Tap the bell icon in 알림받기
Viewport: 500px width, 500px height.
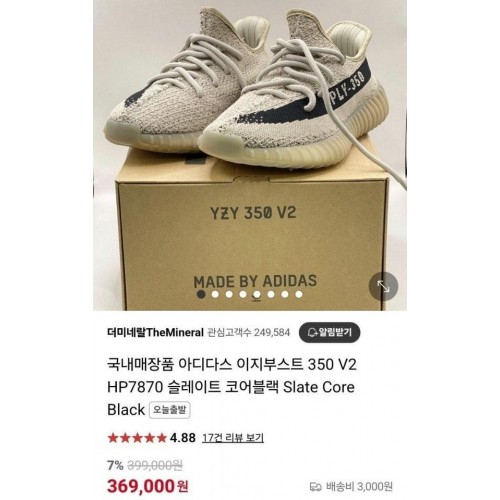pos(313,332)
